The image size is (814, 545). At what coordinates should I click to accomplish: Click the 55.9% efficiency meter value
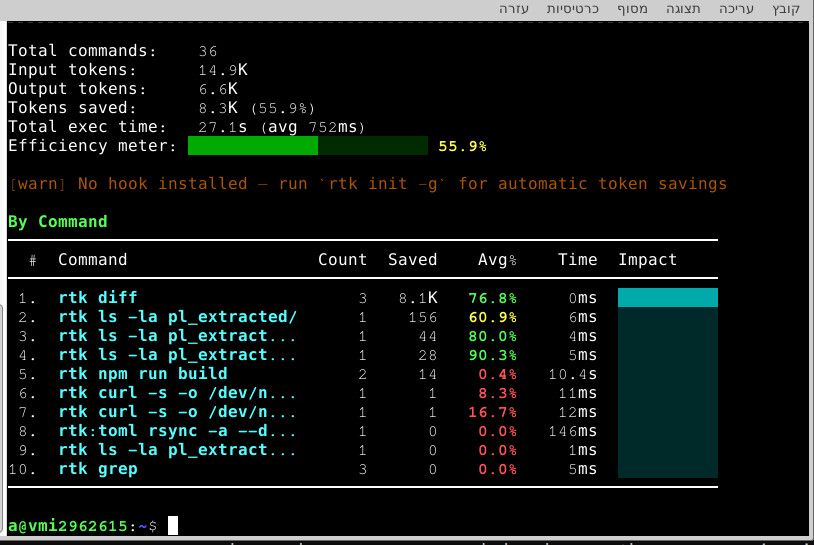(462, 146)
